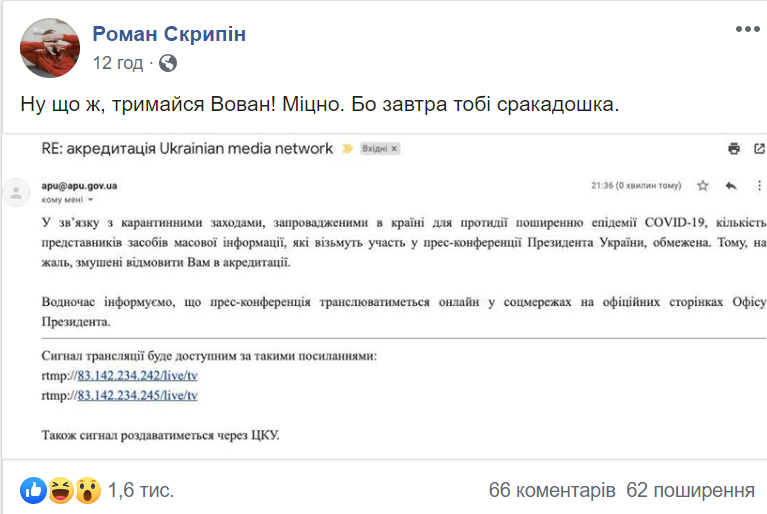The image size is (767, 514).
Task: Open email in new window icon
Action: click(759, 149)
